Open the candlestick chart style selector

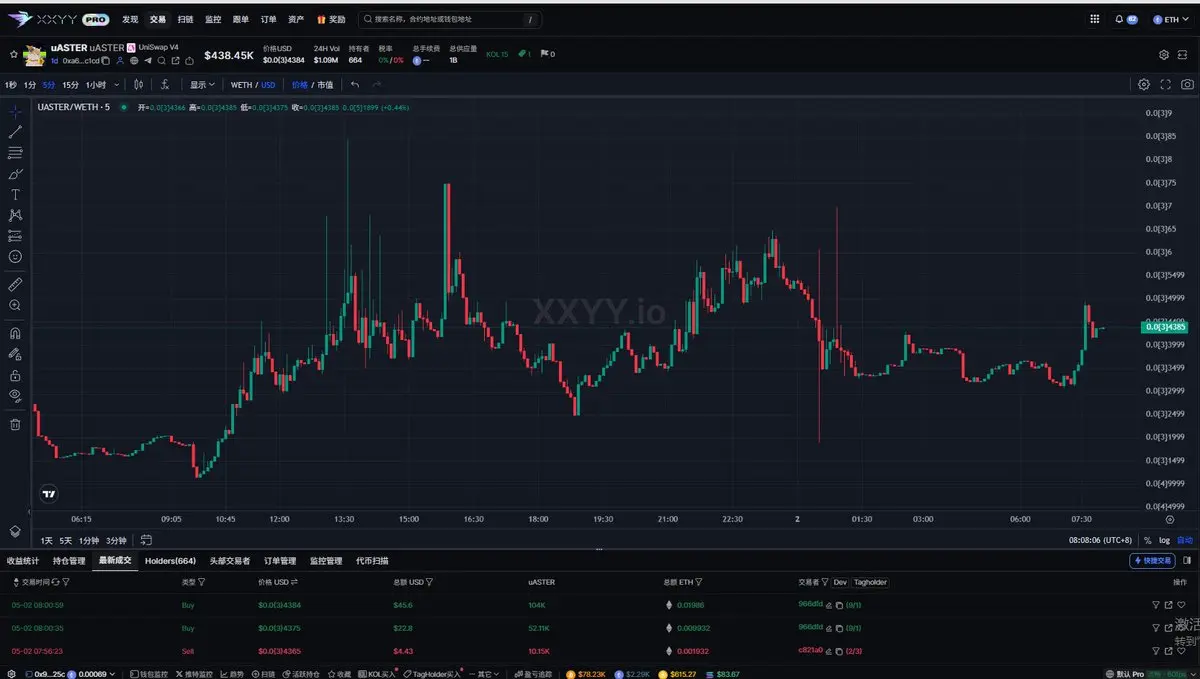(139, 85)
